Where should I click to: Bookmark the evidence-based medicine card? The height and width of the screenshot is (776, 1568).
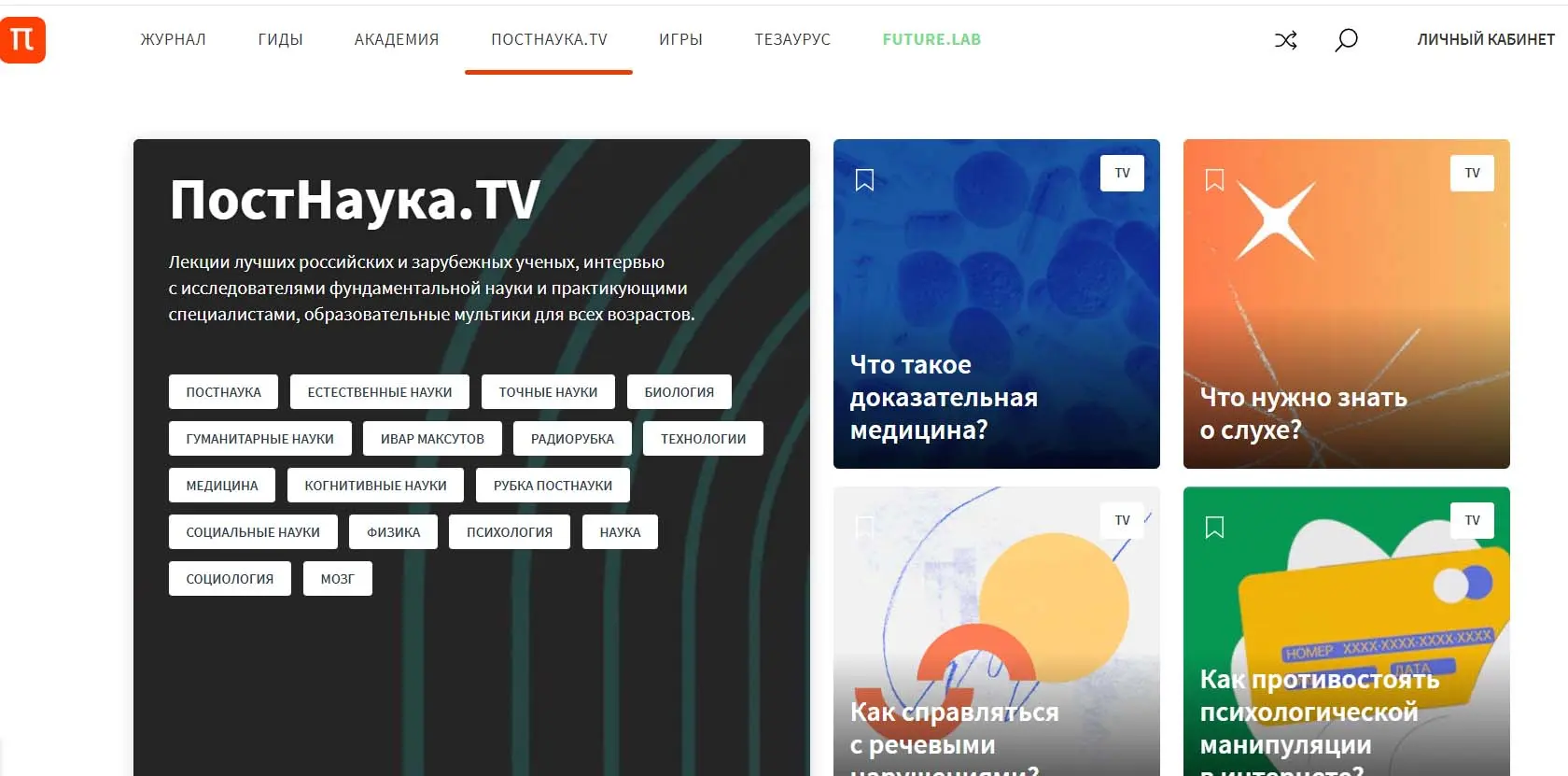[x=864, y=179]
